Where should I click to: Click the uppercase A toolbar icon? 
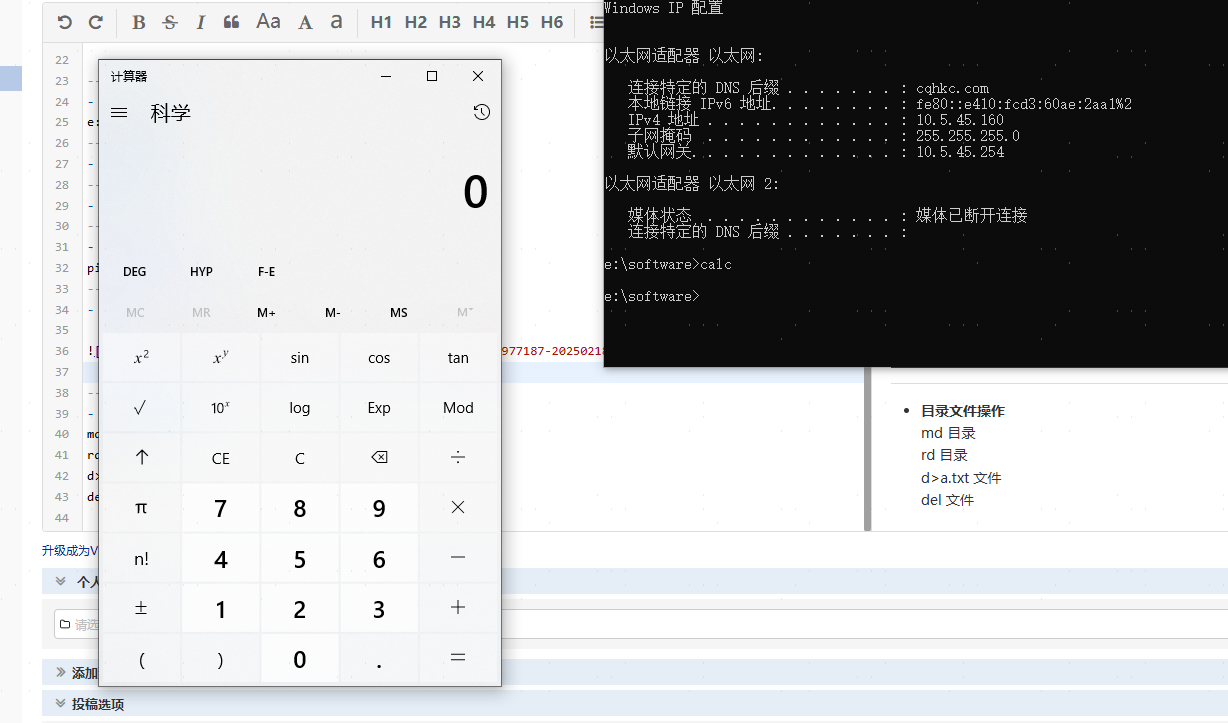click(x=306, y=22)
